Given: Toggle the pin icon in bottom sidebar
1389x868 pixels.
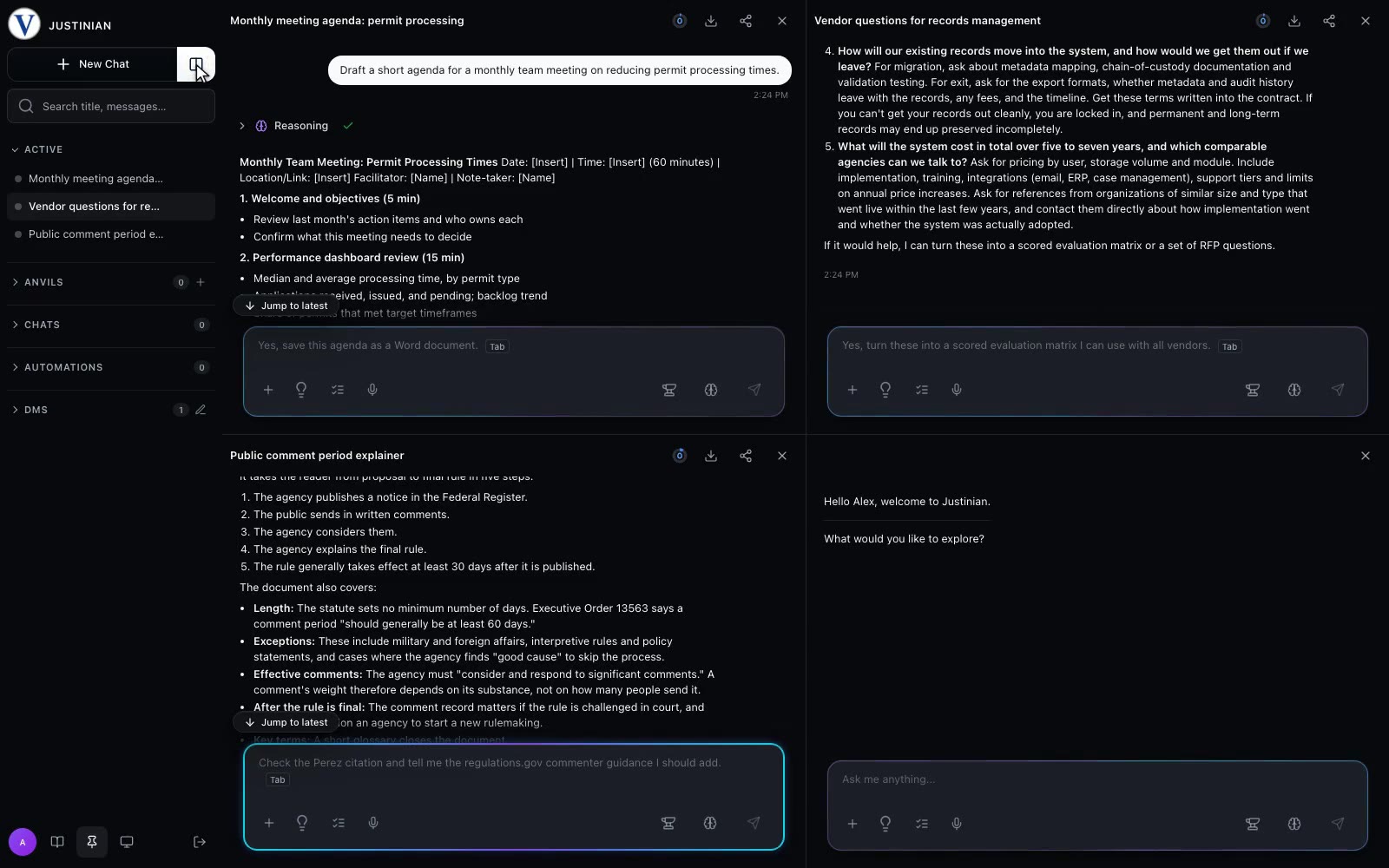Looking at the screenshot, I should pyautogui.click(x=91, y=842).
